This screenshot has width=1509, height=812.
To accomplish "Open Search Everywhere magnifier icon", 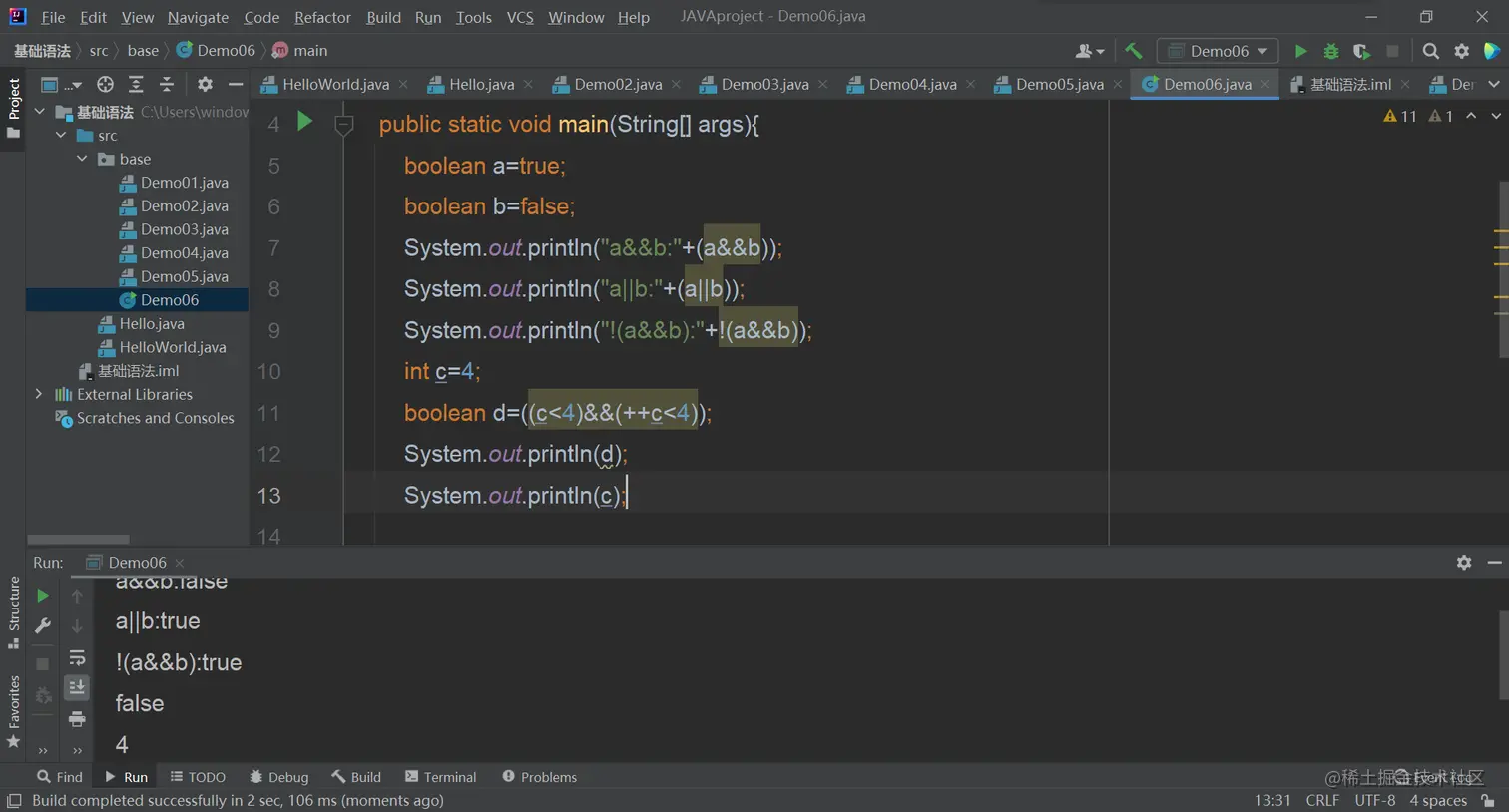I will tap(1430, 51).
